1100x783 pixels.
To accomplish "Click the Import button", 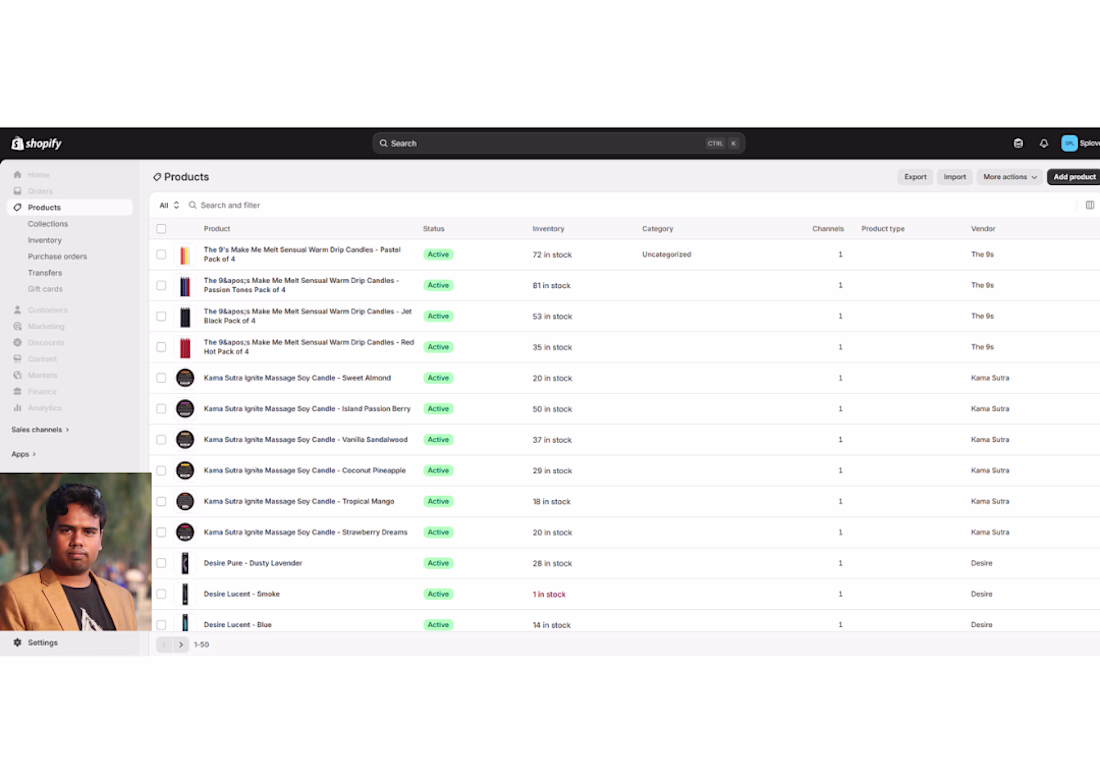I will click(x=954, y=177).
